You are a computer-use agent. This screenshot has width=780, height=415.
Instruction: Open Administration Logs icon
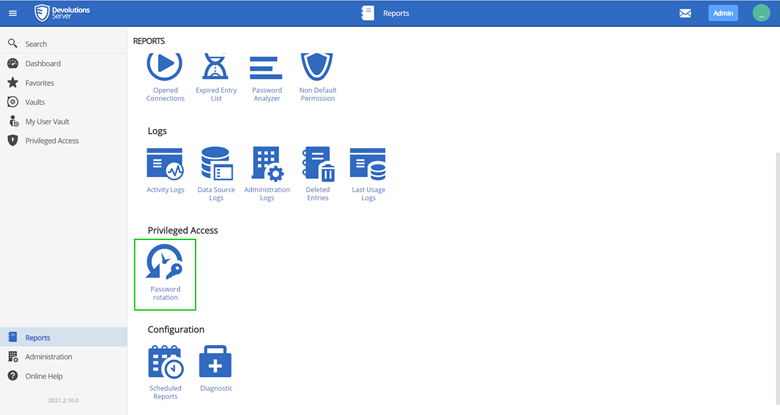tap(267, 165)
